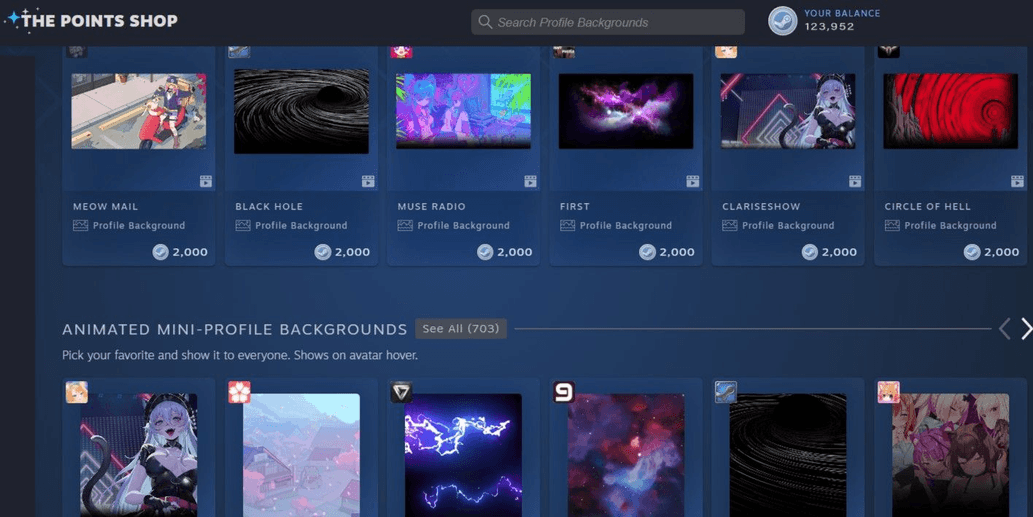Open The Points Shop home title

pos(99,20)
